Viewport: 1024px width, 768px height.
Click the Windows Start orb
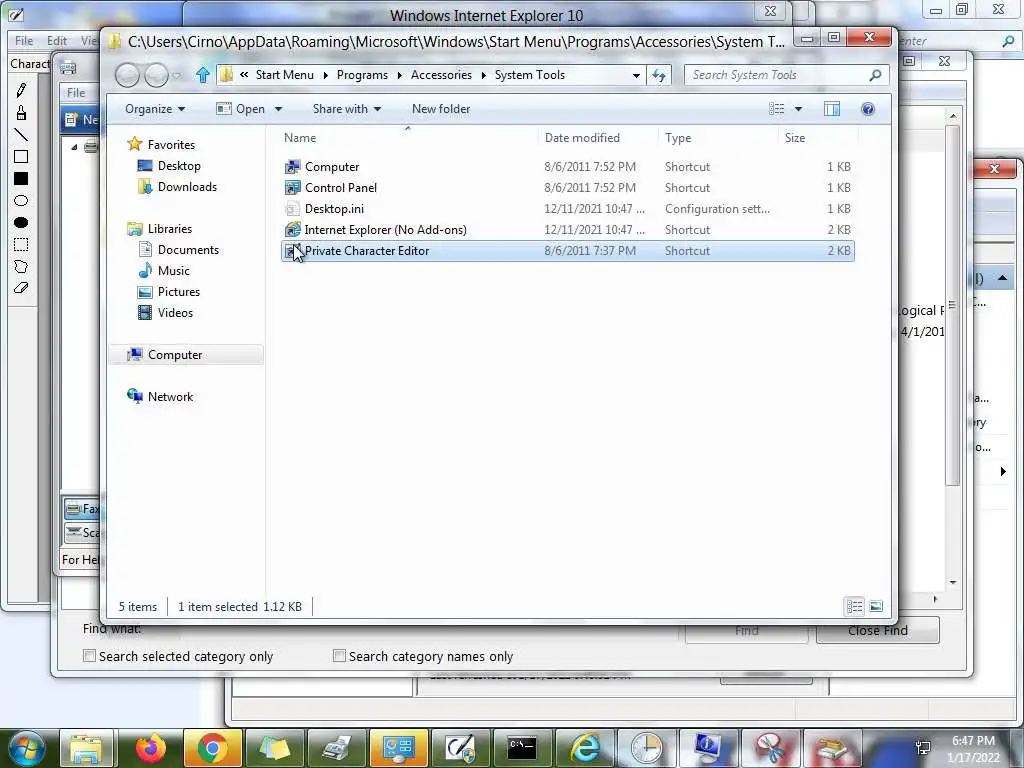click(26, 748)
